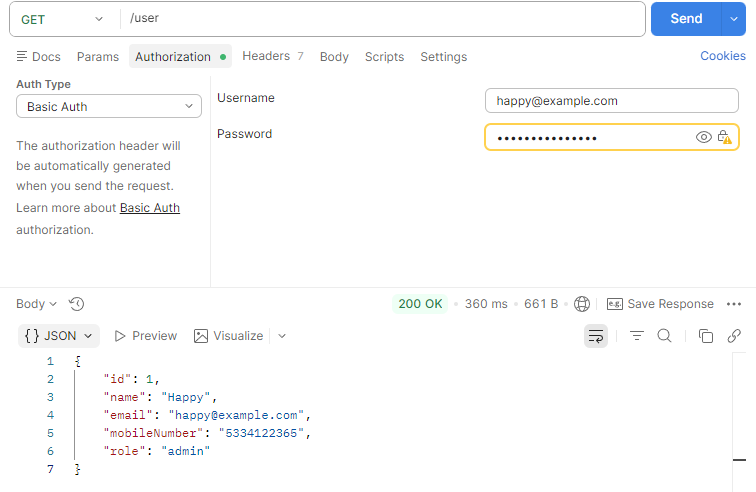This screenshot has width=756, height=492.
Task: Open Docs for the request
Action: coord(39,56)
